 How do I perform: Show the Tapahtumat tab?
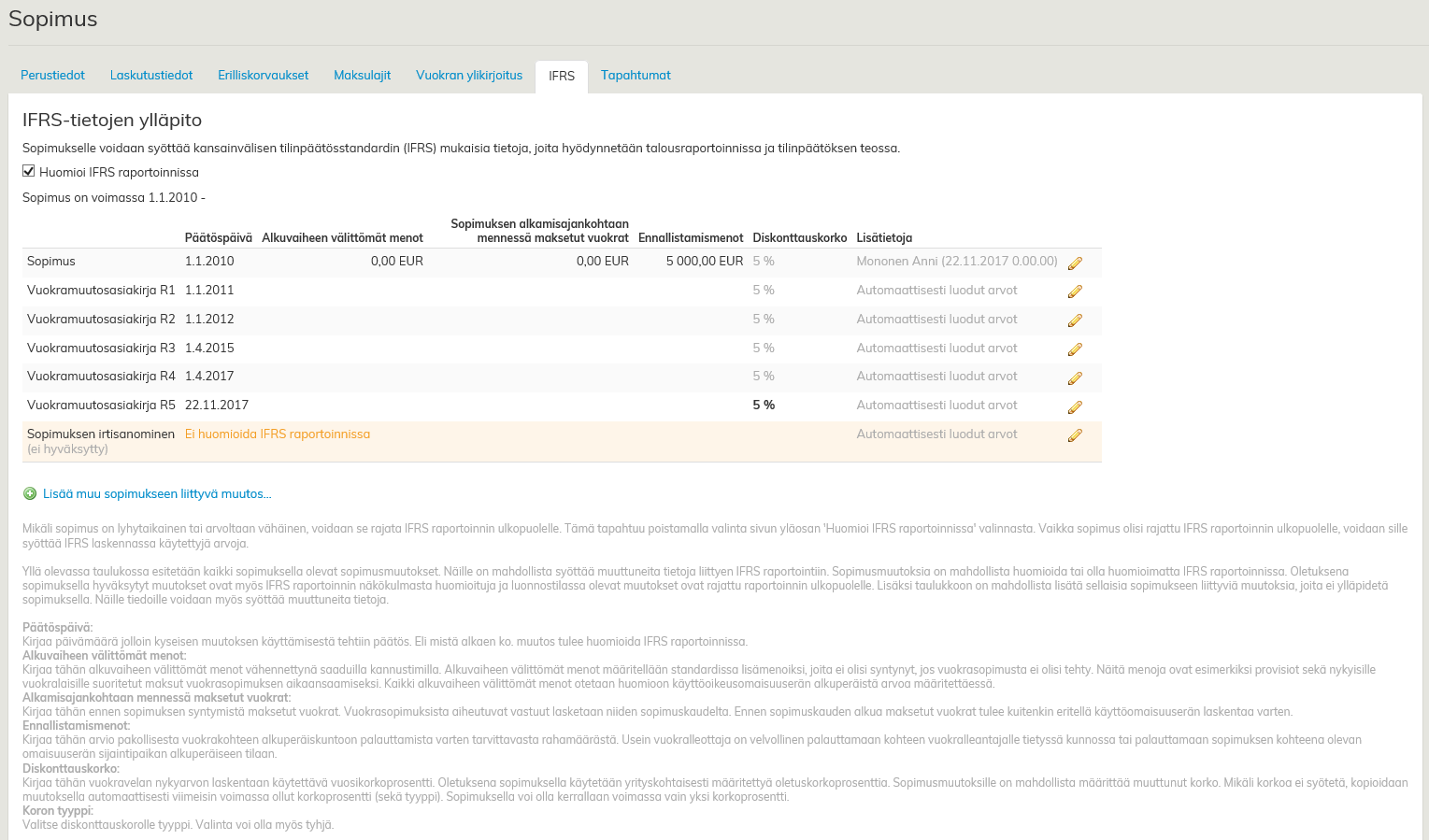click(636, 76)
